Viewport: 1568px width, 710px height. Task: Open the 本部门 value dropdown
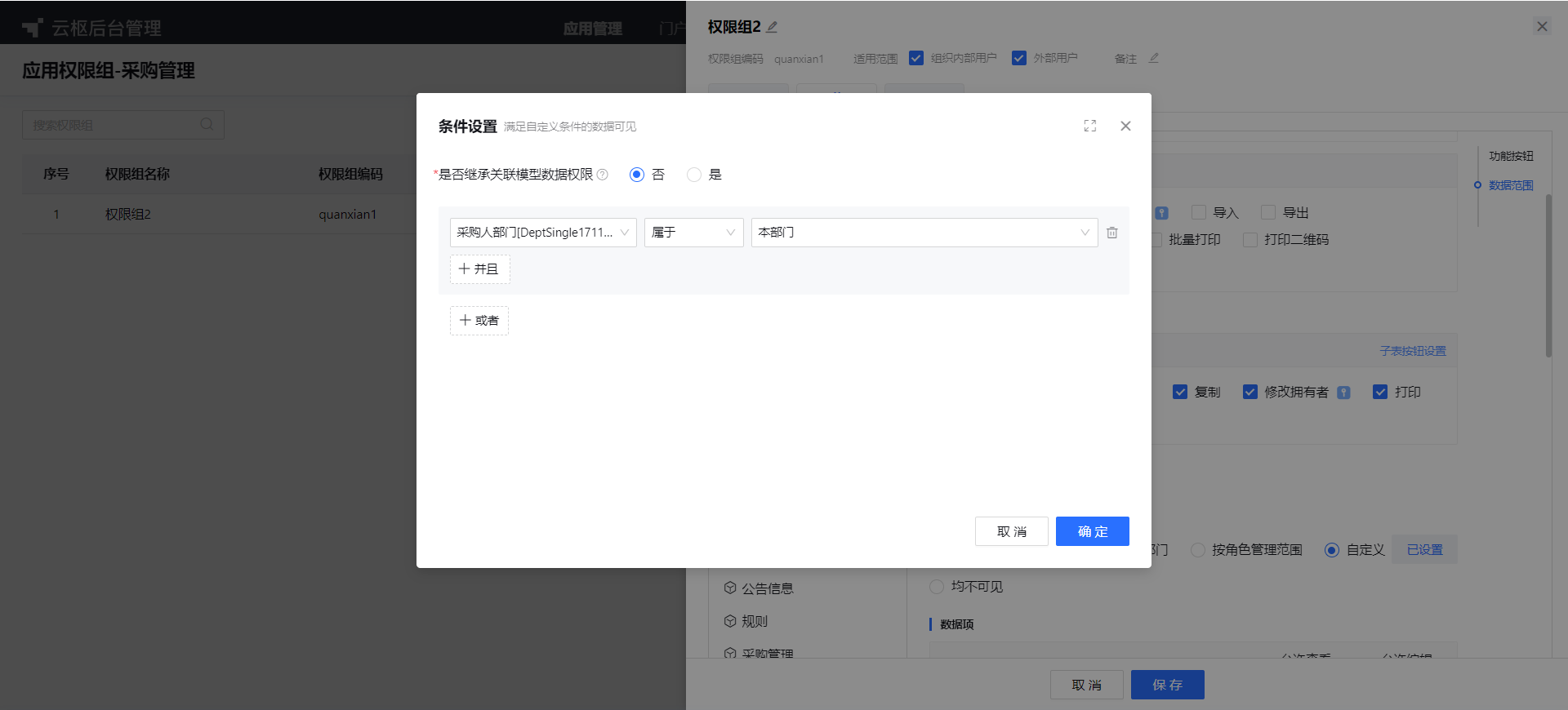[x=924, y=233]
